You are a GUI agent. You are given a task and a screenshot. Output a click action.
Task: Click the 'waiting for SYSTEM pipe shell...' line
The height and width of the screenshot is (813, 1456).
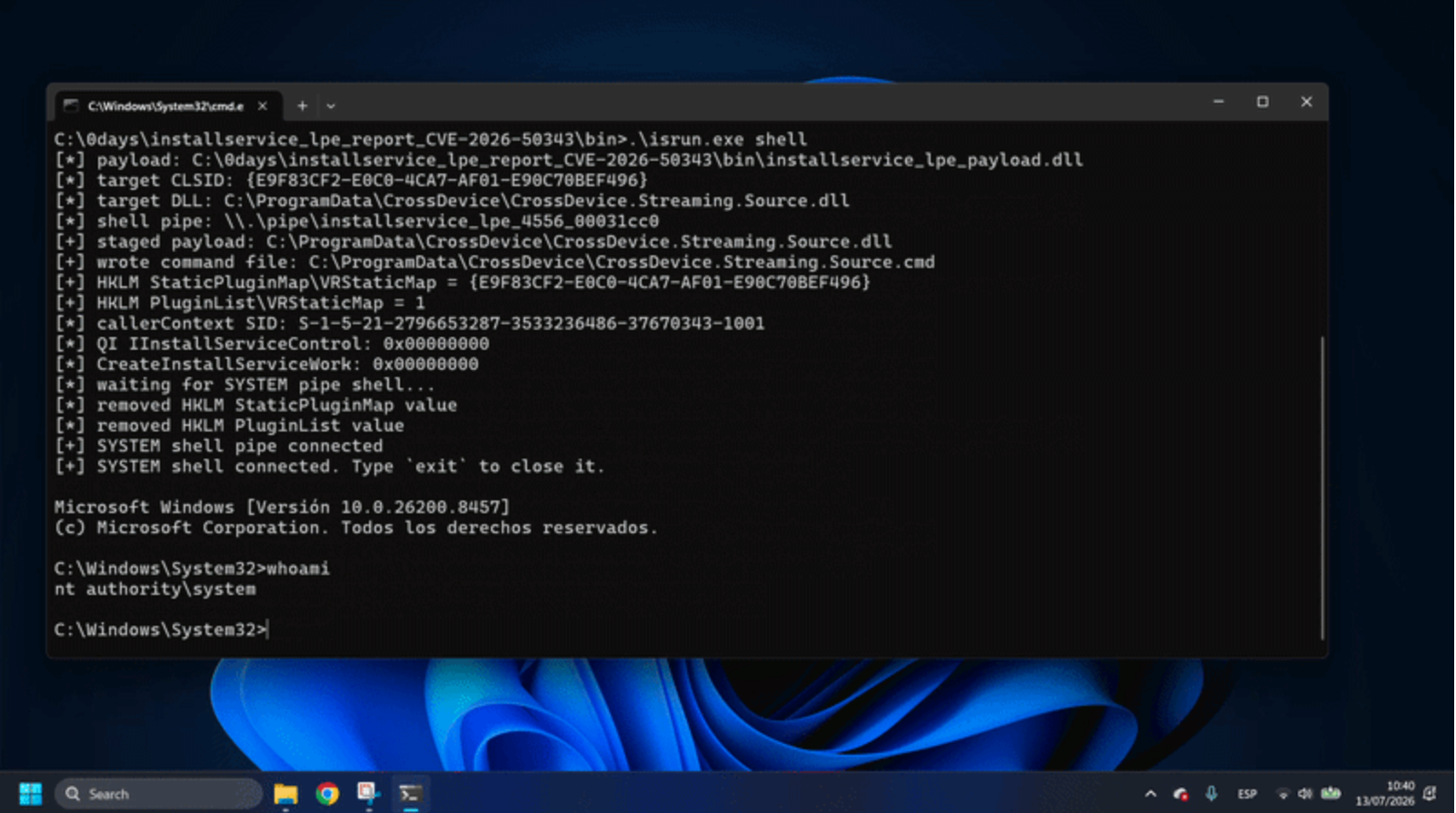pos(244,385)
